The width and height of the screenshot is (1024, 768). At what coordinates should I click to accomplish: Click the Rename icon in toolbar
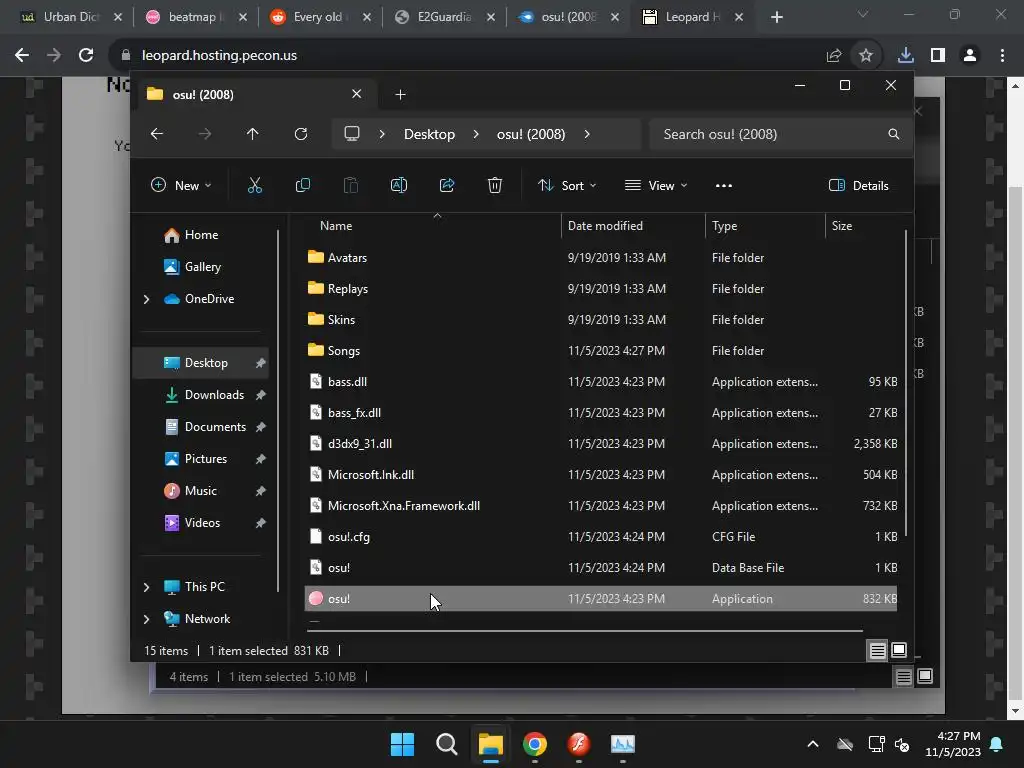pyautogui.click(x=398, y=185)
